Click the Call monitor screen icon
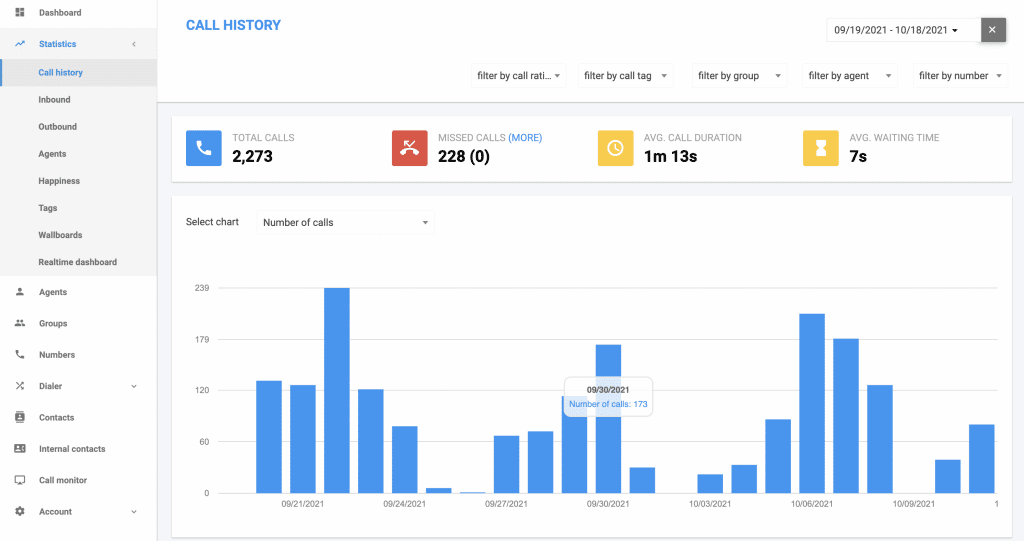The height and width of the screenshot is (541, 1024). point(20,480)
